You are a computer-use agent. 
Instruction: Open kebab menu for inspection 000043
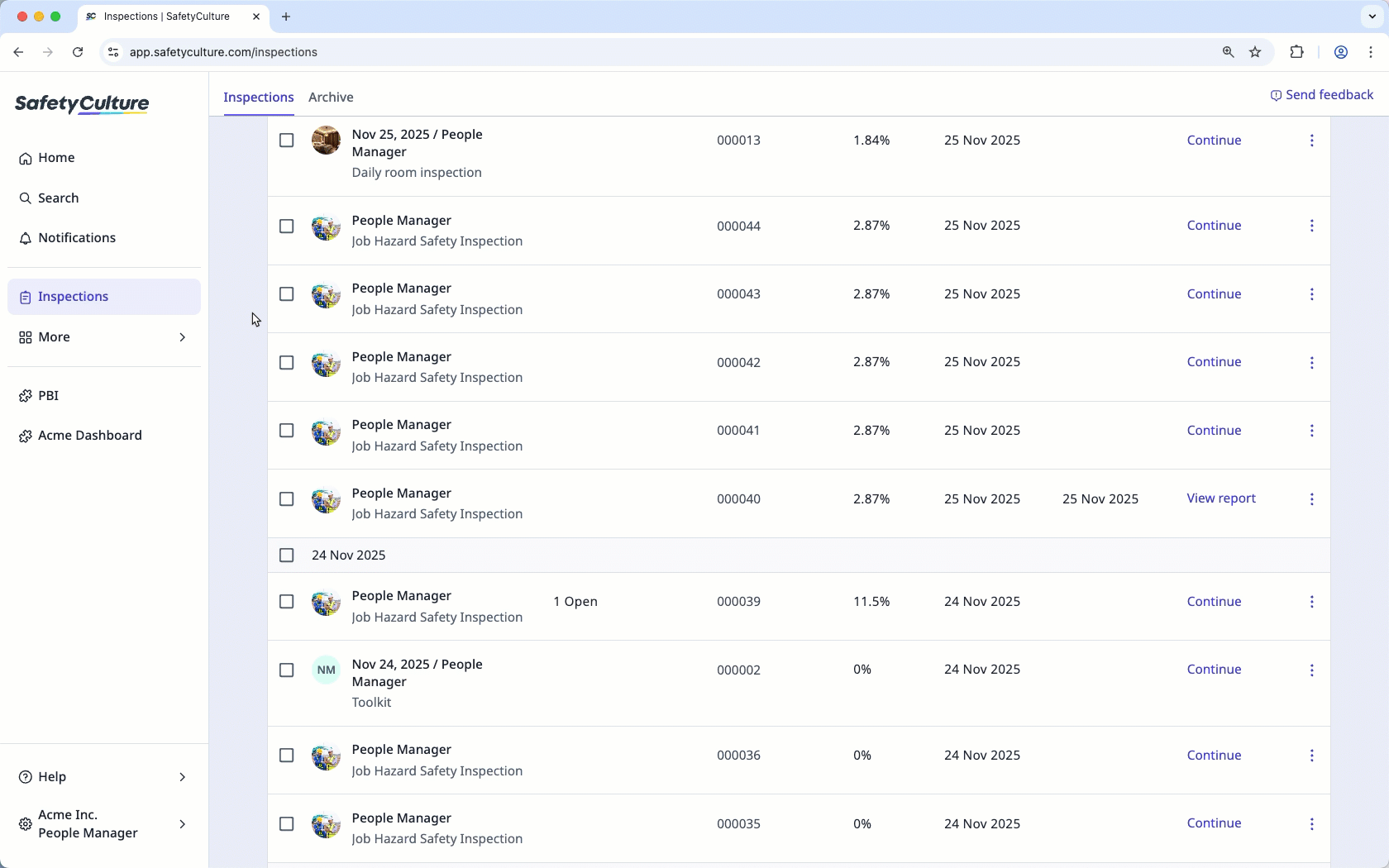tap(1311, 294)
